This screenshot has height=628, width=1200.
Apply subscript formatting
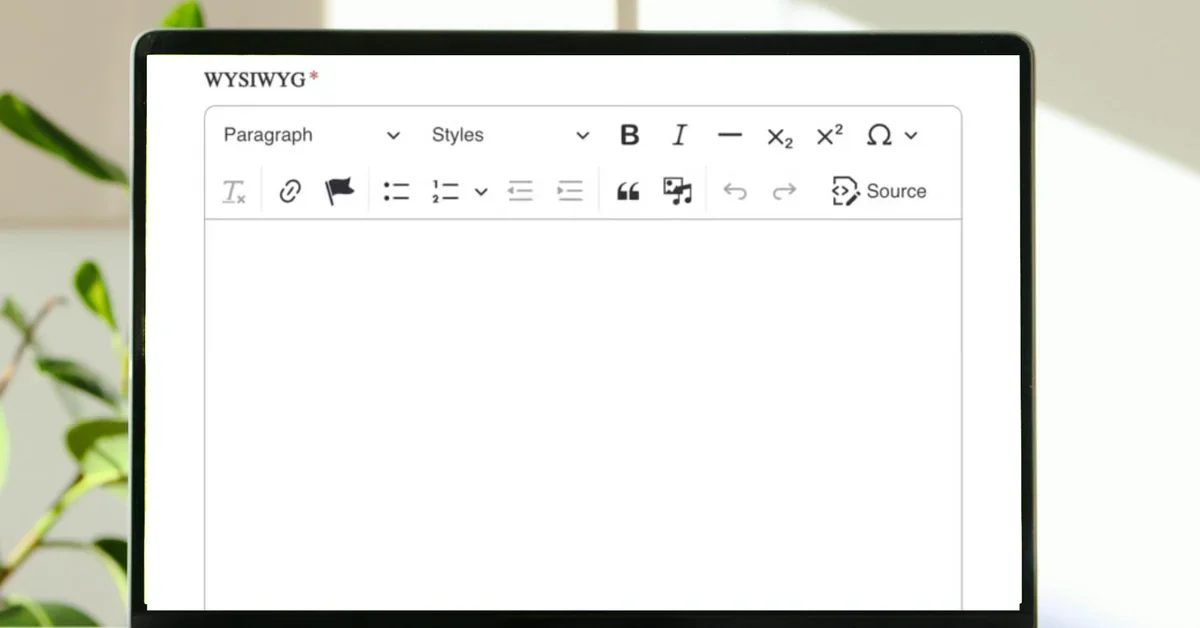pos(779,137)
